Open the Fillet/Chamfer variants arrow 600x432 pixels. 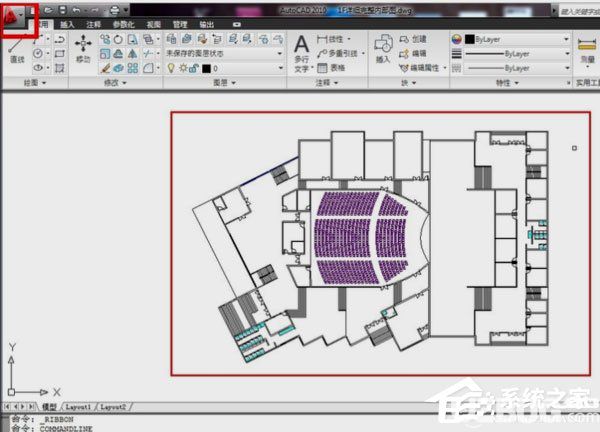[x=158, y=68]
